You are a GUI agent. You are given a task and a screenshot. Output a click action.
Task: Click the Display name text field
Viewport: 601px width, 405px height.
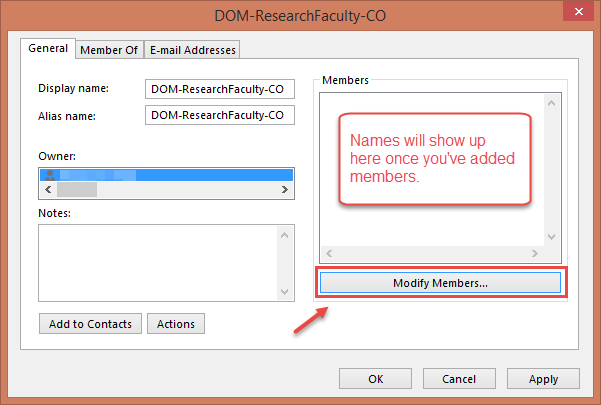(220, 89)
